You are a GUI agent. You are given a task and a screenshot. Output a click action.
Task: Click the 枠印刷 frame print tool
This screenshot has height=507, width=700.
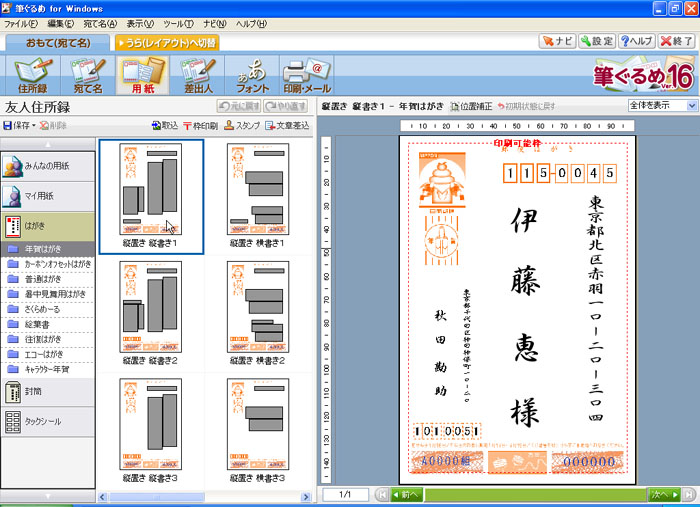[200, 125]
